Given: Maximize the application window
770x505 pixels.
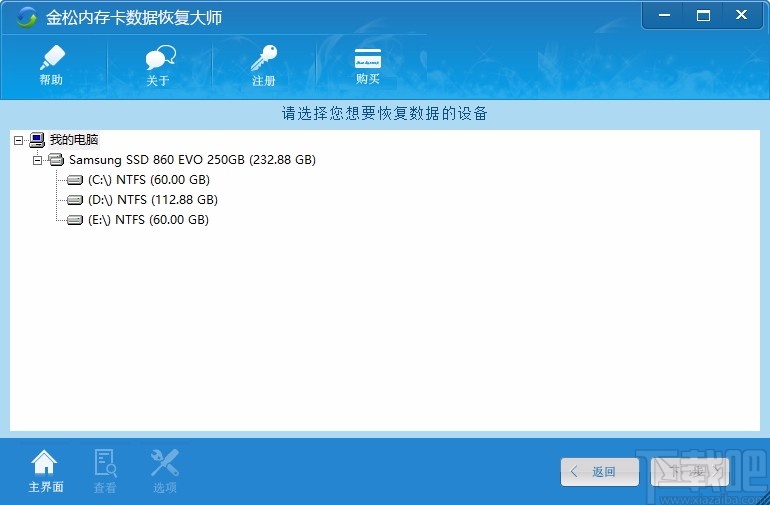Looking at the screenshot, I should [x=703, y=16].
